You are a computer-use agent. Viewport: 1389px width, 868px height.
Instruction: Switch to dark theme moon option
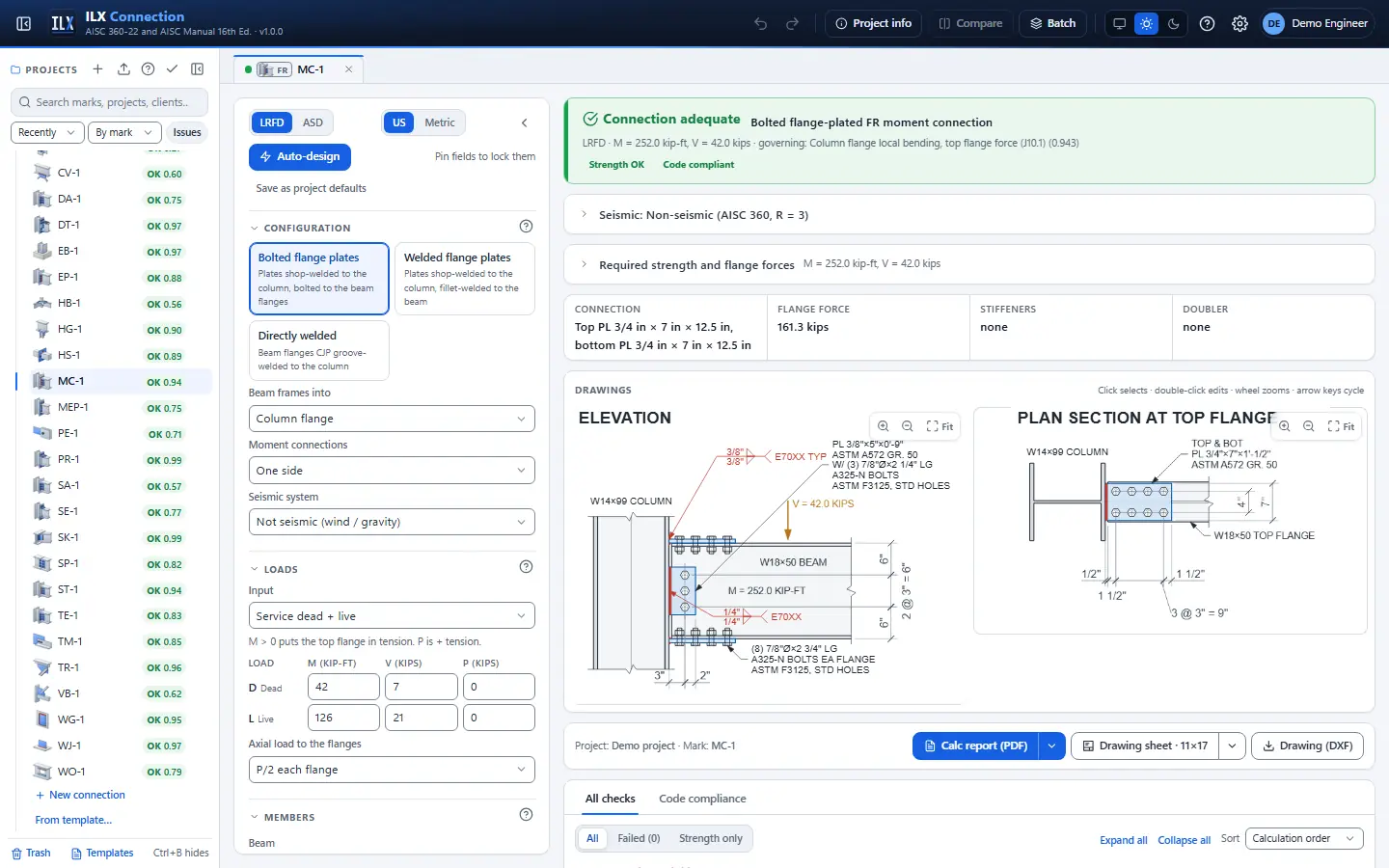pyautogui.click(x=1174, y=23)
